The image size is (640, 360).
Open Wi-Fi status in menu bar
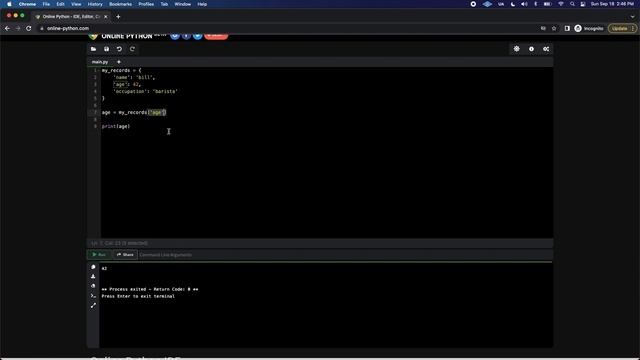point(561,4)
